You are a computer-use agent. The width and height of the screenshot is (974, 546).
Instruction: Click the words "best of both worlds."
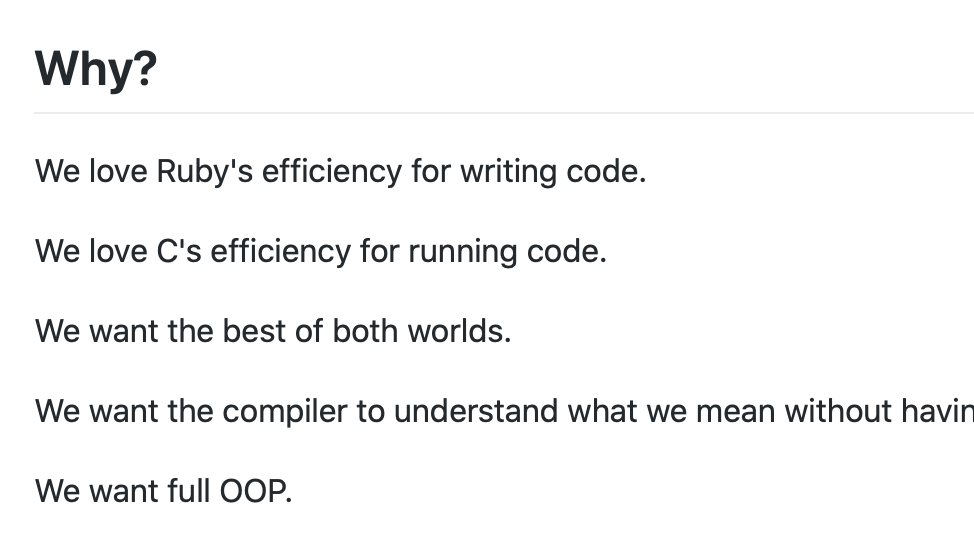click(366, 331)
